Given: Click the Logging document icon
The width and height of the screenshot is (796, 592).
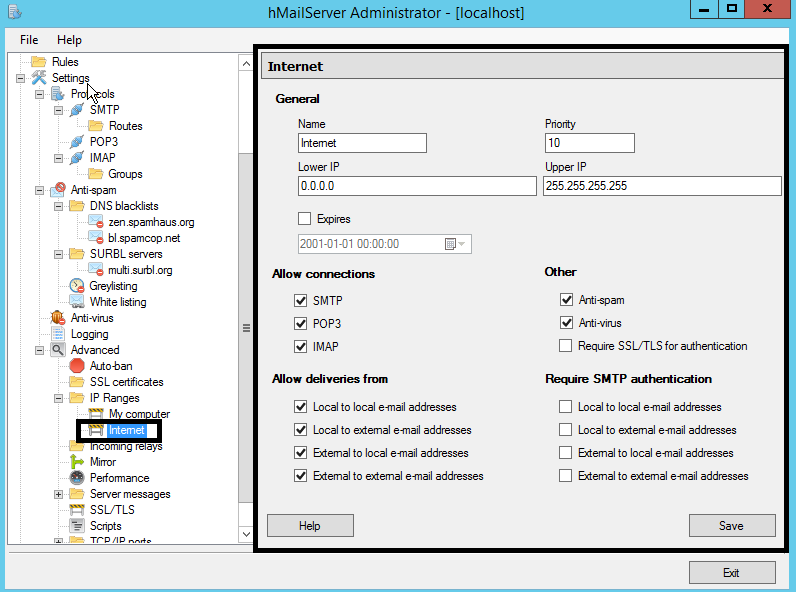Looking at the screenshot, I should 57,334.
